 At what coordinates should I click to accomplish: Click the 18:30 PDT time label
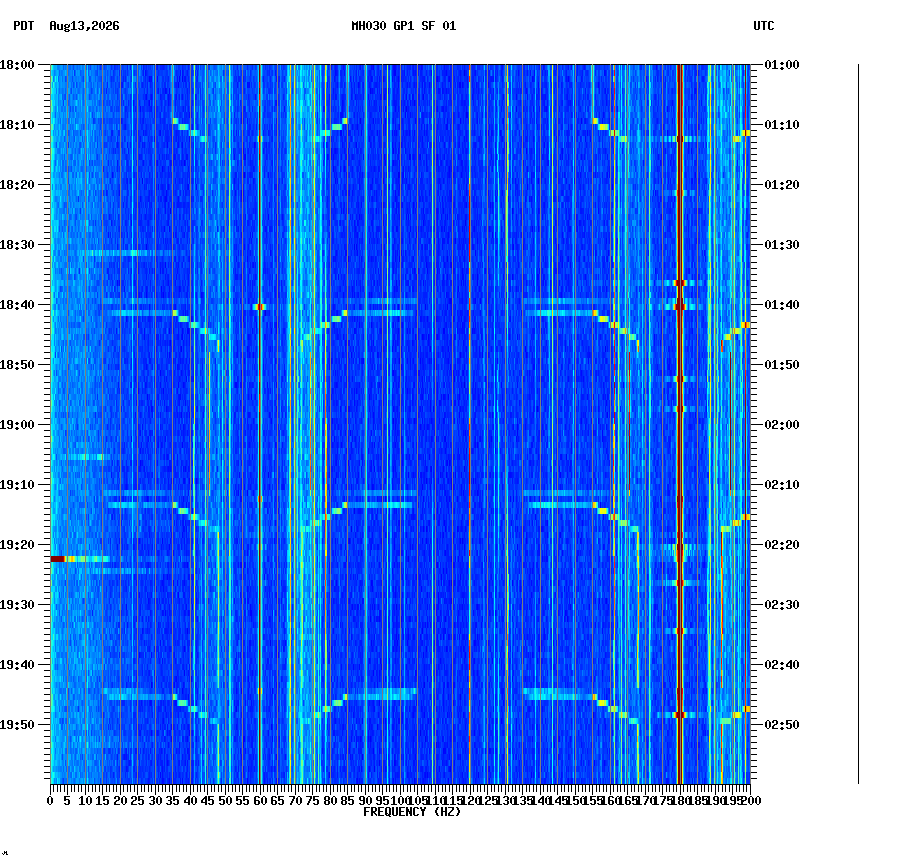(17, 245)
